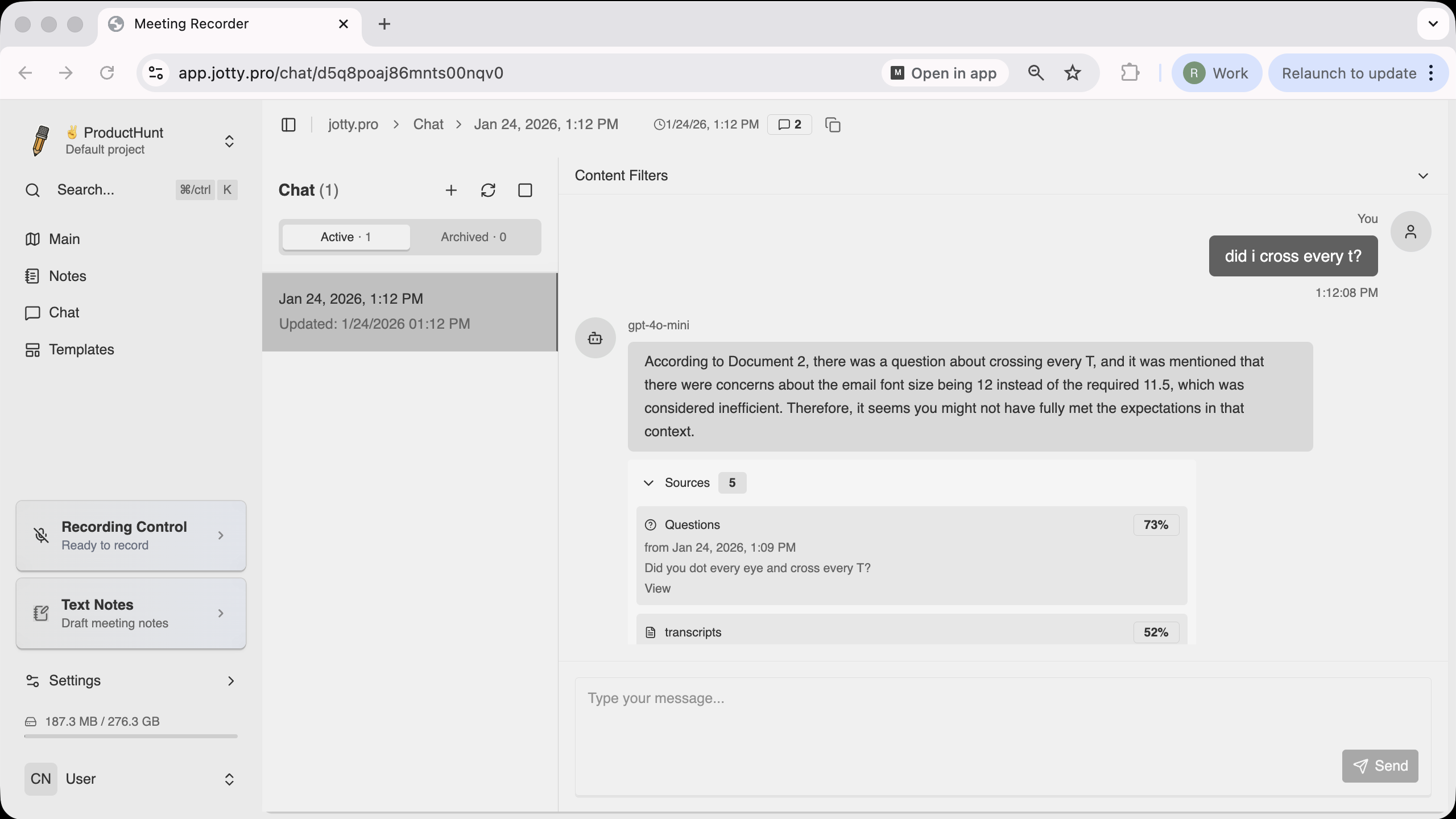Send the chat message
This screenshot has width=1456, height=819.
(1379, 766)
